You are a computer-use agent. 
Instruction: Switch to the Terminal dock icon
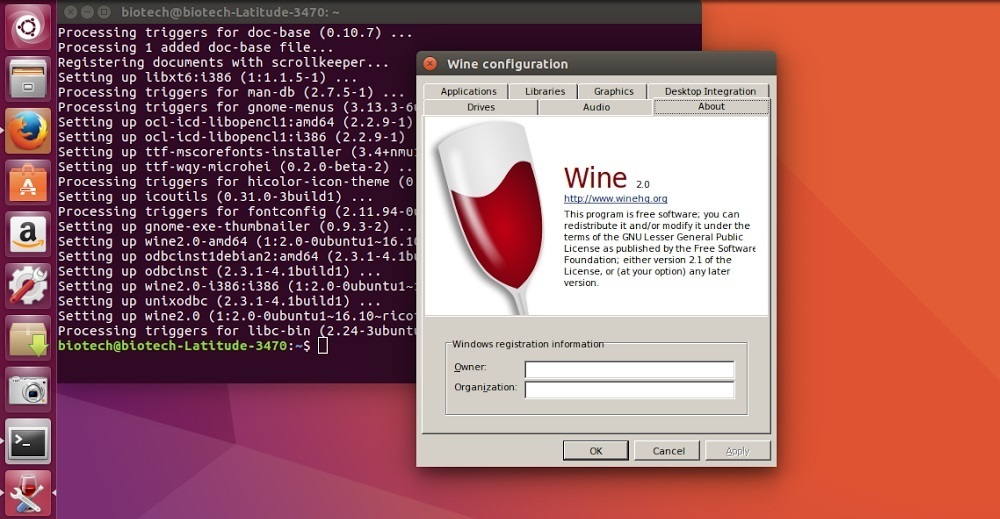coord(28,442)
